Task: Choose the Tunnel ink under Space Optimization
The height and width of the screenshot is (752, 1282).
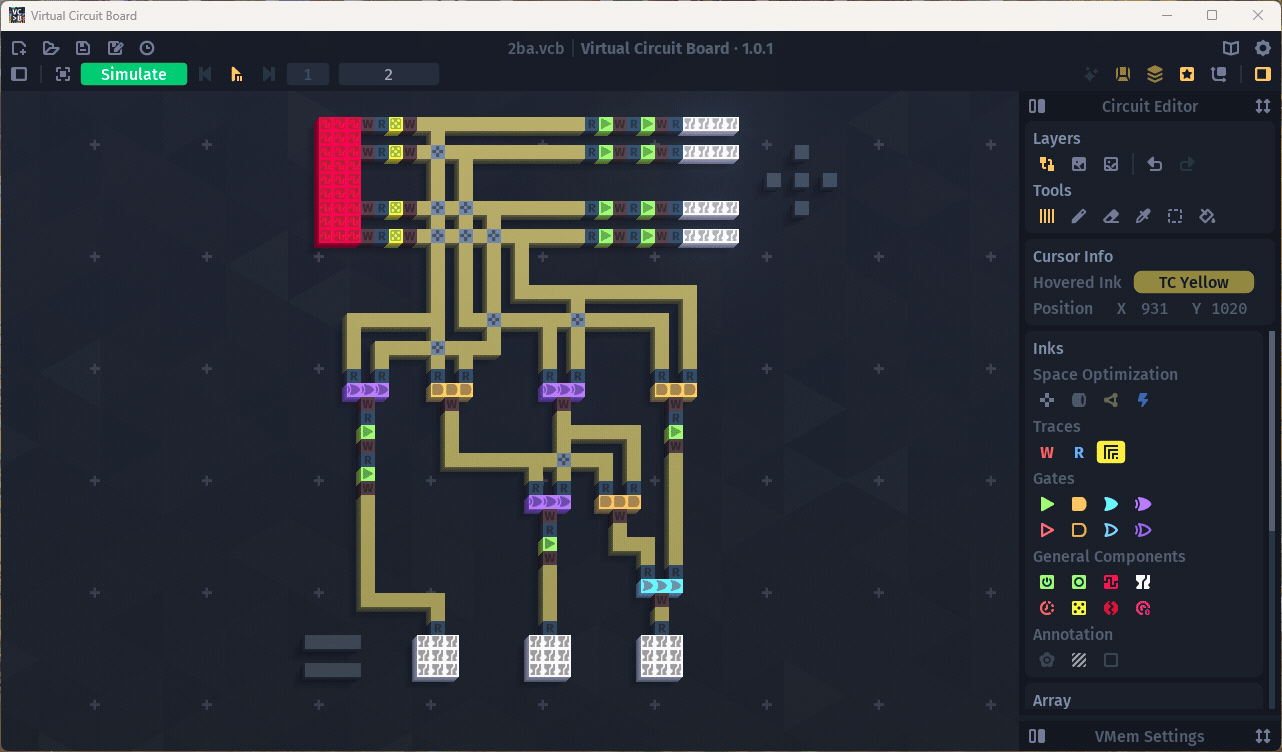Action: pyautogui.click(x=1079, y=400)
